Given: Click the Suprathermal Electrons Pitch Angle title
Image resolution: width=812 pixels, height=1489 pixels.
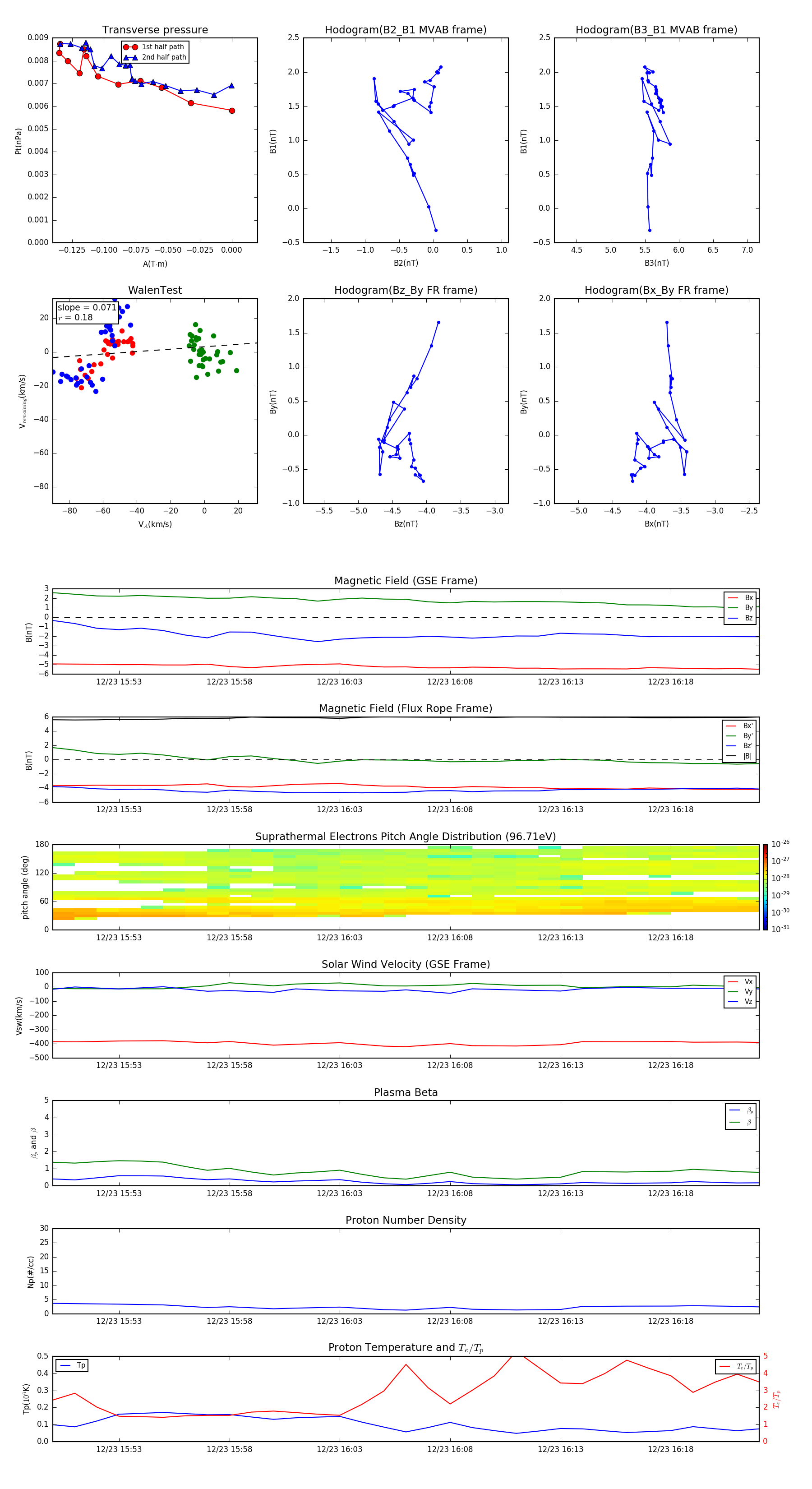Looking at the screenshot, I should [x=406, y=837].
